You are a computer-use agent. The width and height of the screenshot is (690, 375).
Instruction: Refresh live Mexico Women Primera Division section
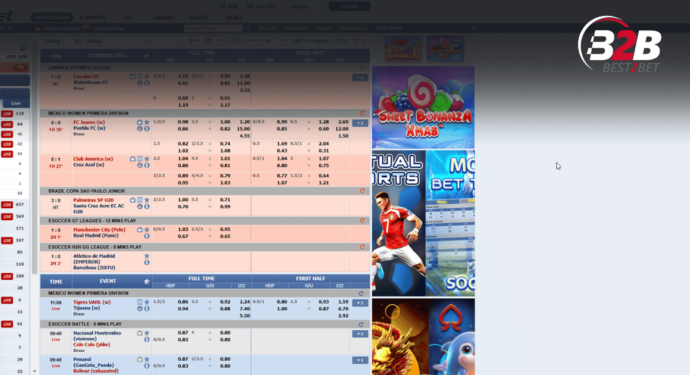pyautogui.click(x=362, y=113)
